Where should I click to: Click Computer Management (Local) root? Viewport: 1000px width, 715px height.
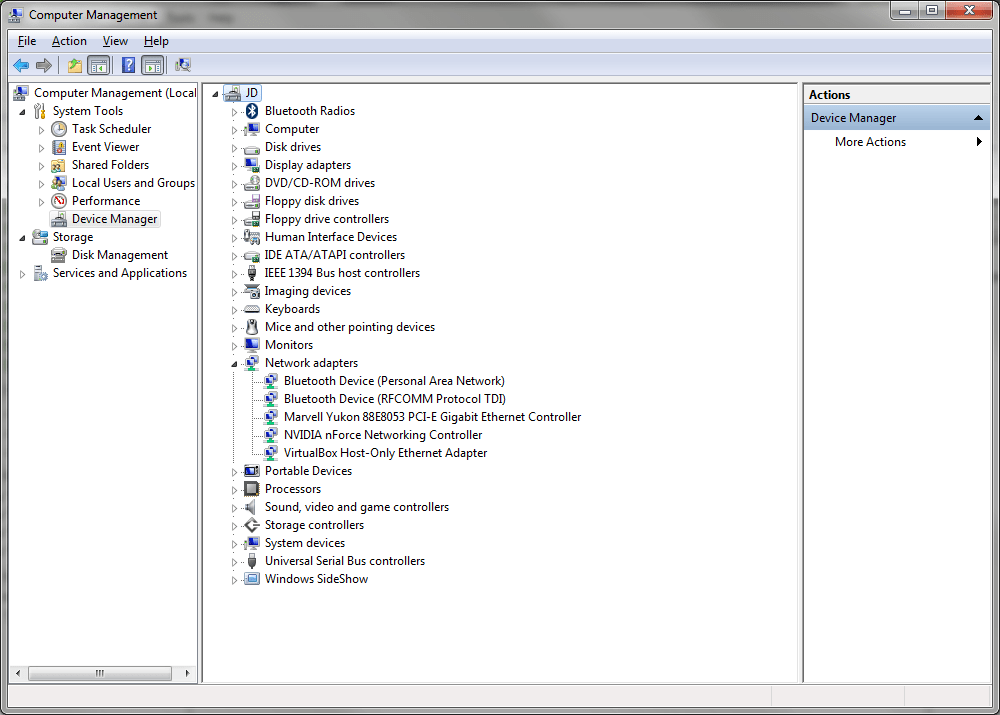pyautogui.click(x=115, y=93)
